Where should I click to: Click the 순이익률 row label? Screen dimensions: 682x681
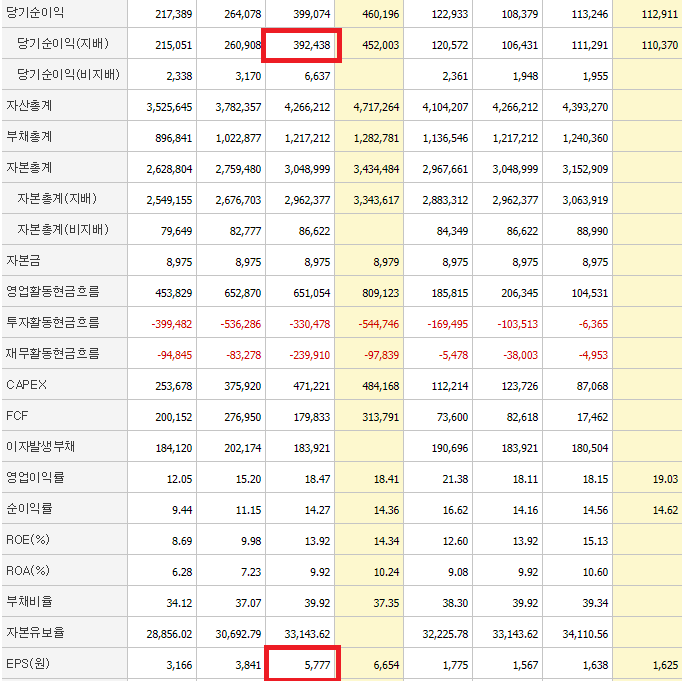[x=29, y=508]
